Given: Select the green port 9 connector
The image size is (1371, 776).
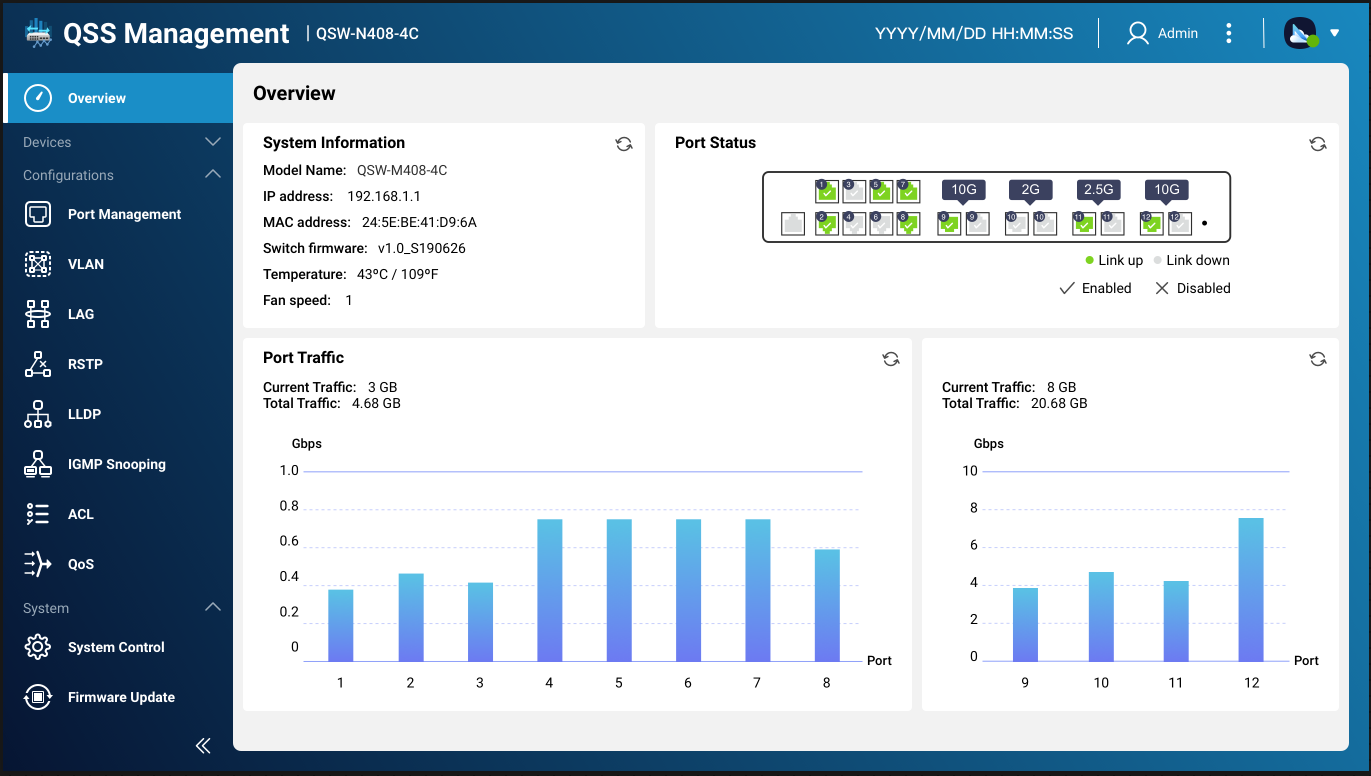Looking at the screenshot, I should click(949, 224).
